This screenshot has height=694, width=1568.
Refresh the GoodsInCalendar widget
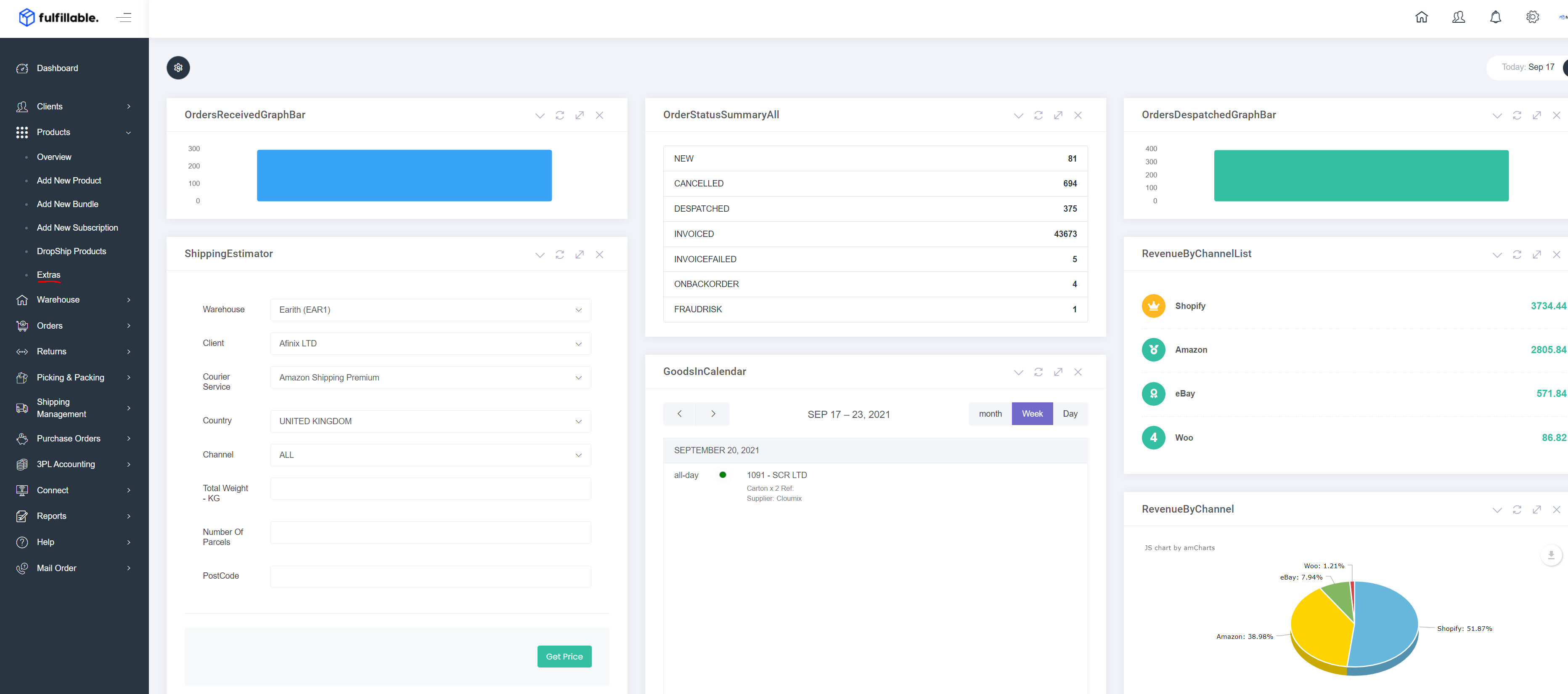pos(1038,372)
